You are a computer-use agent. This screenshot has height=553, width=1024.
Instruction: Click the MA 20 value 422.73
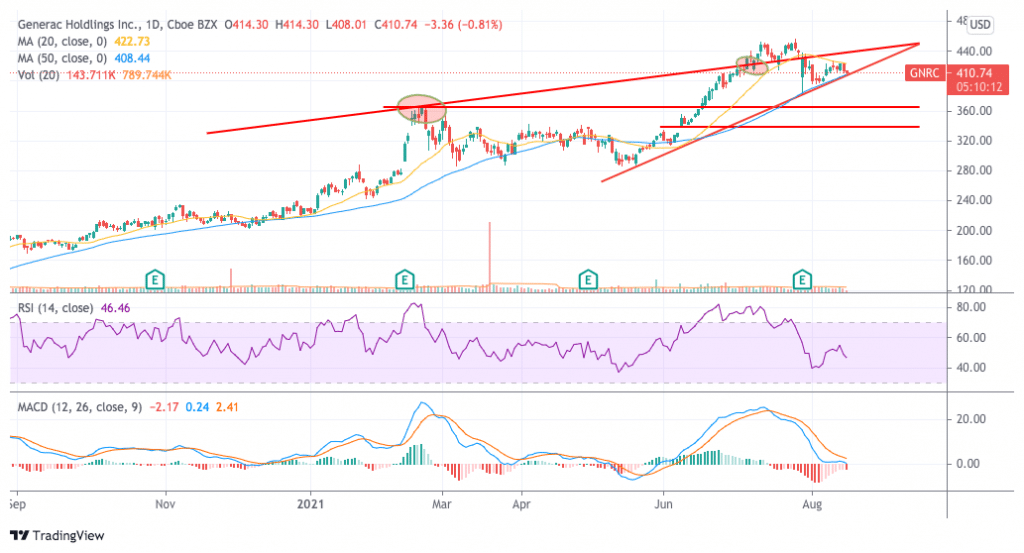tap(132, 41)
